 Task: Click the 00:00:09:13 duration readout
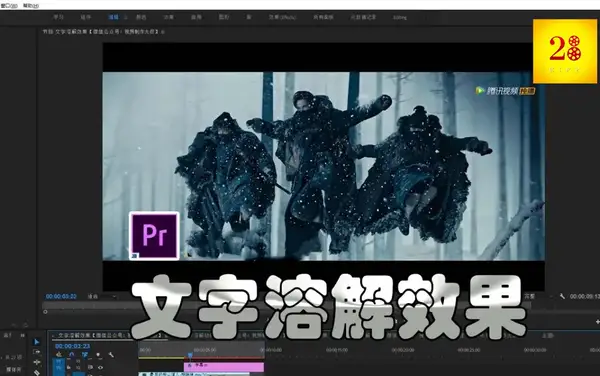click(x=585, y=296)
